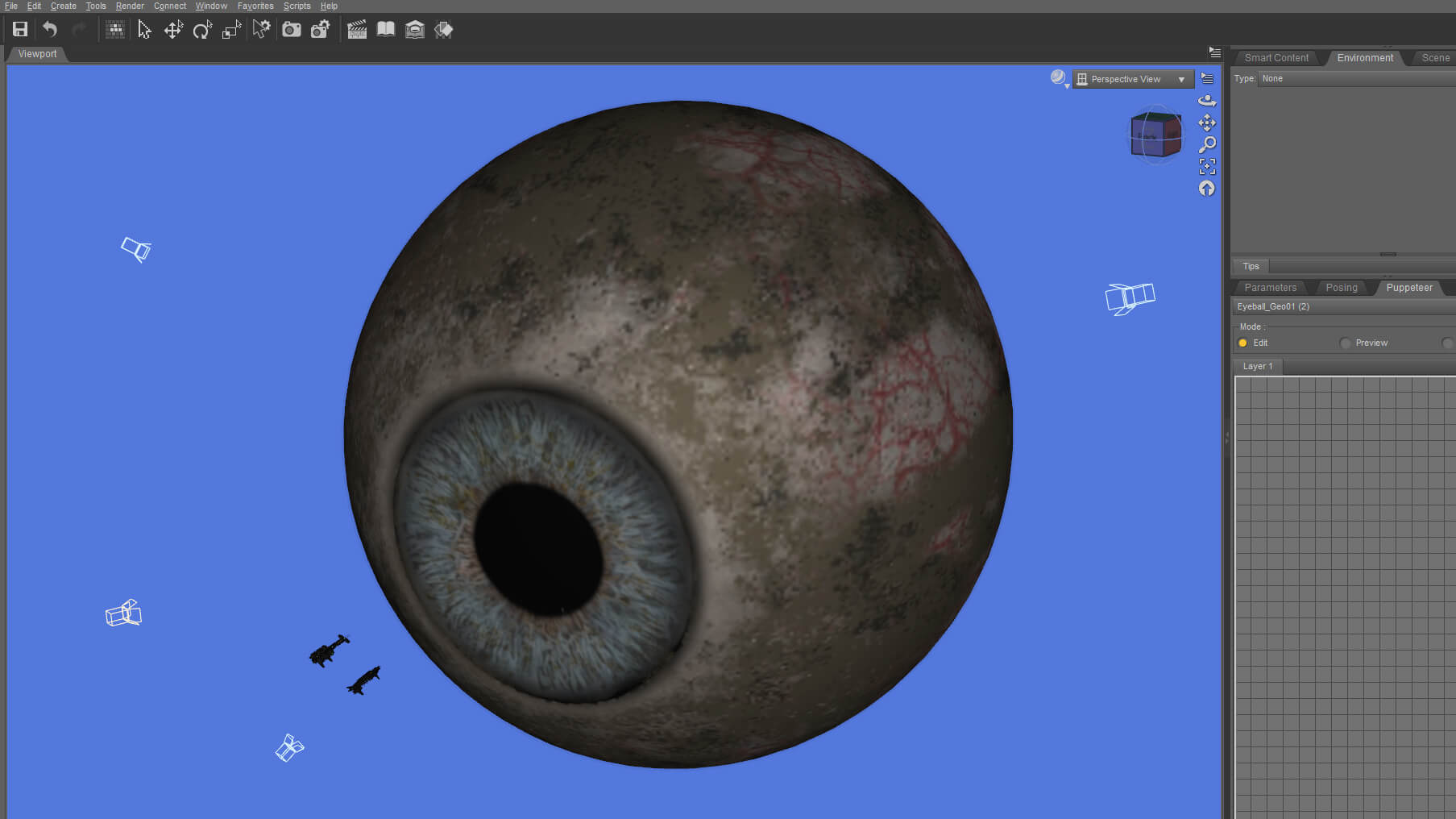Image resolution: width=1456 pixels, height=819 pixels.
Task: Open the Environment Type None dropdown
Action: [x=1357, y=78]
